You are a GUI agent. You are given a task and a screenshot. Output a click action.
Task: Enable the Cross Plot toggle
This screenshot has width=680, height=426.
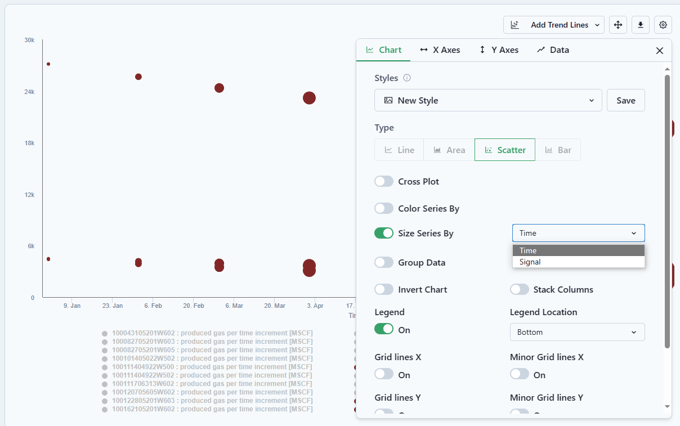coord(384,182)
